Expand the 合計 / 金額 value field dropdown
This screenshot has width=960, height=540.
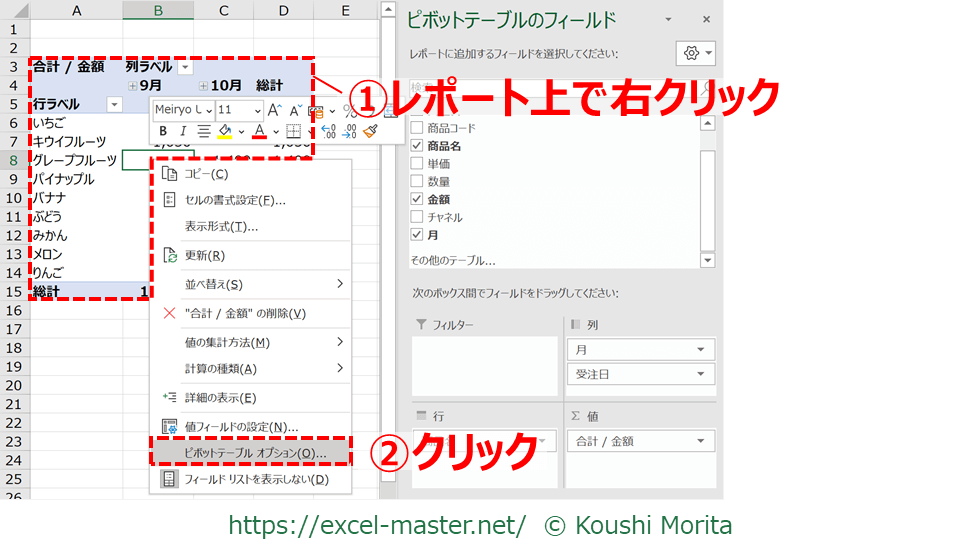click(x=702, y=440)
